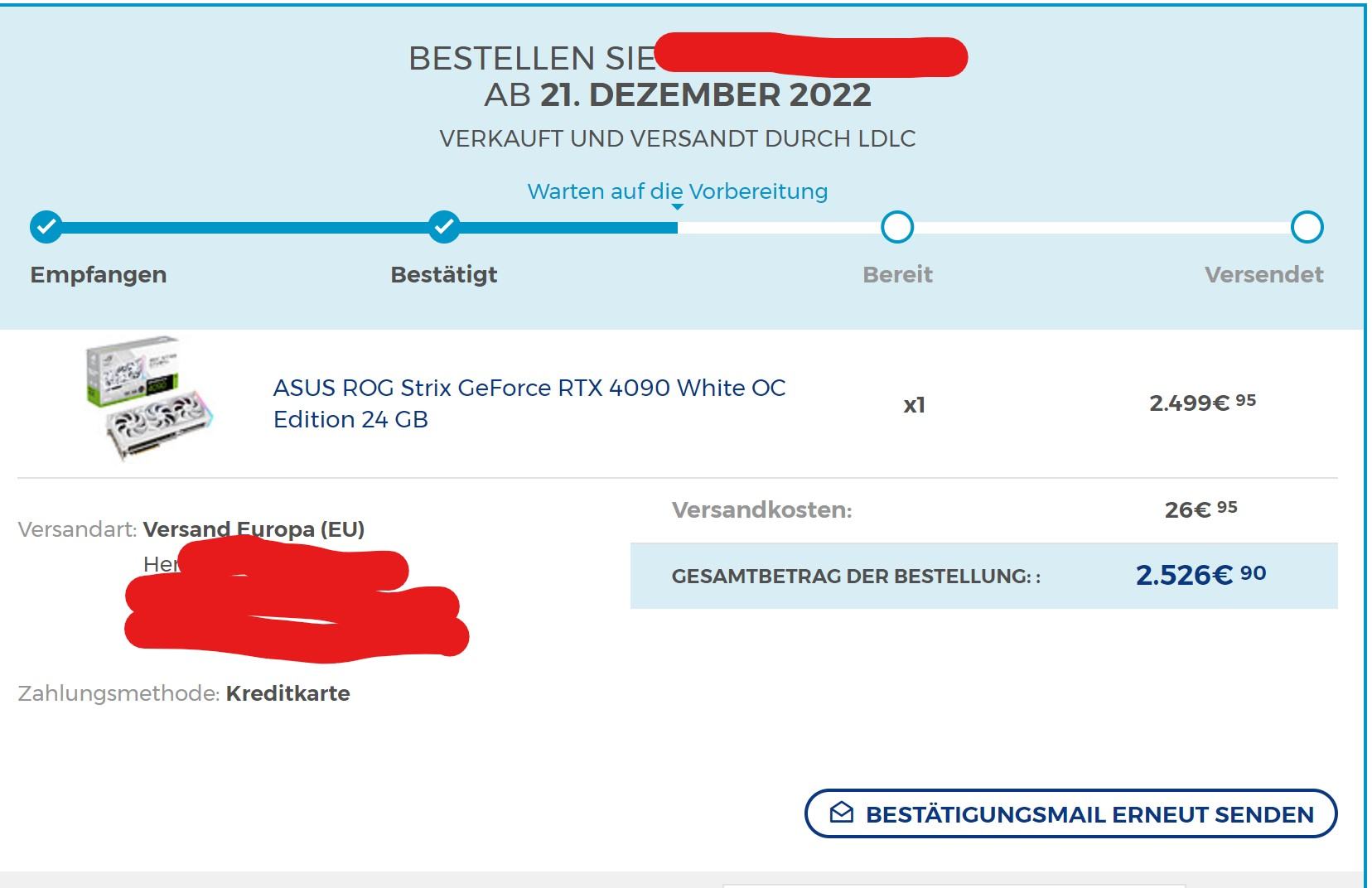Click the Gesamtbetrag der Bestellung total row
This screenshot has width=1372, height=888.
click(984, 576)
